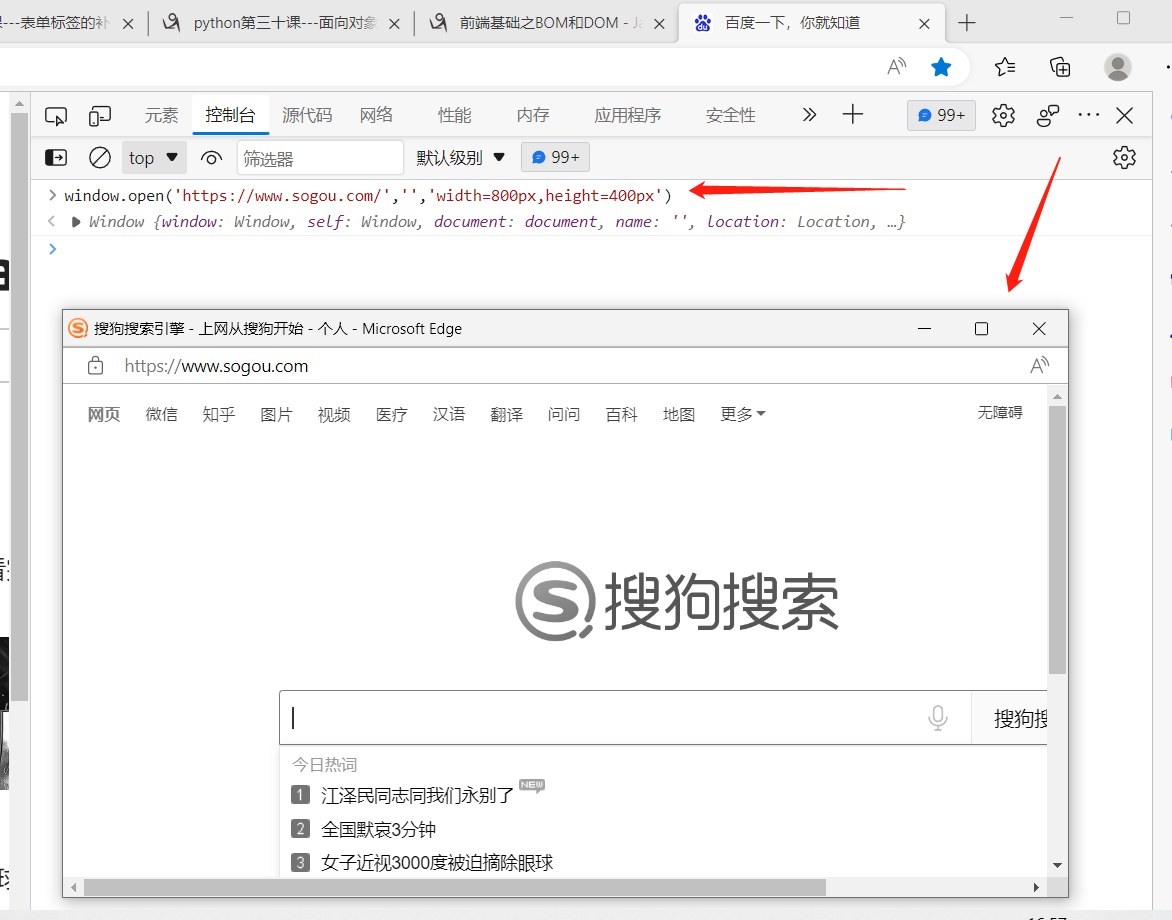The height and width of the screenshot is (920, 1172).
Task: Click read aloud icon in Sogou popup window
Action: click(x=1039, y=365)
